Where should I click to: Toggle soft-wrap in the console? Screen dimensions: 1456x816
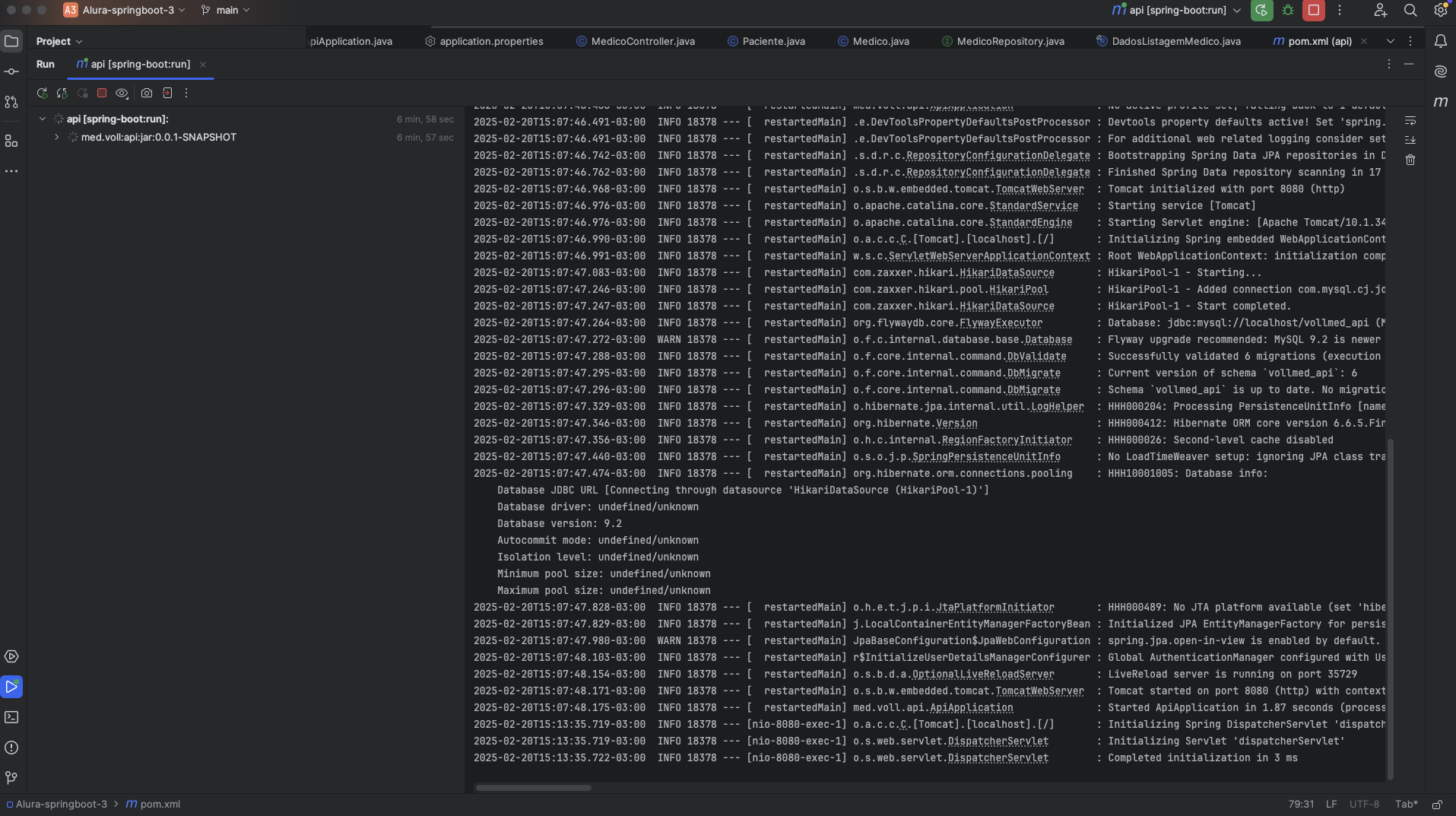tap(1410, 121)
